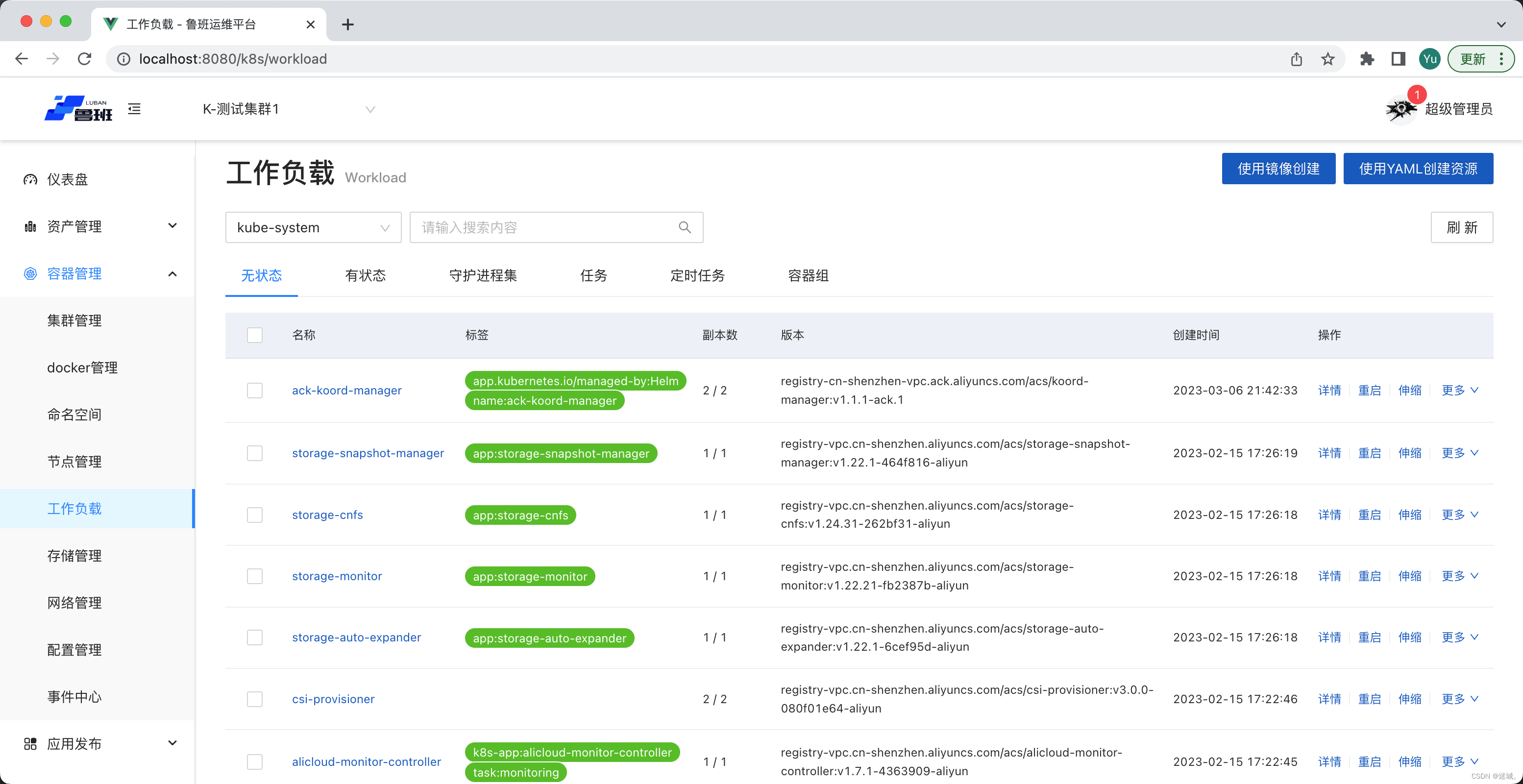Open the kube-system namespace dropdown

pos(313,227)
